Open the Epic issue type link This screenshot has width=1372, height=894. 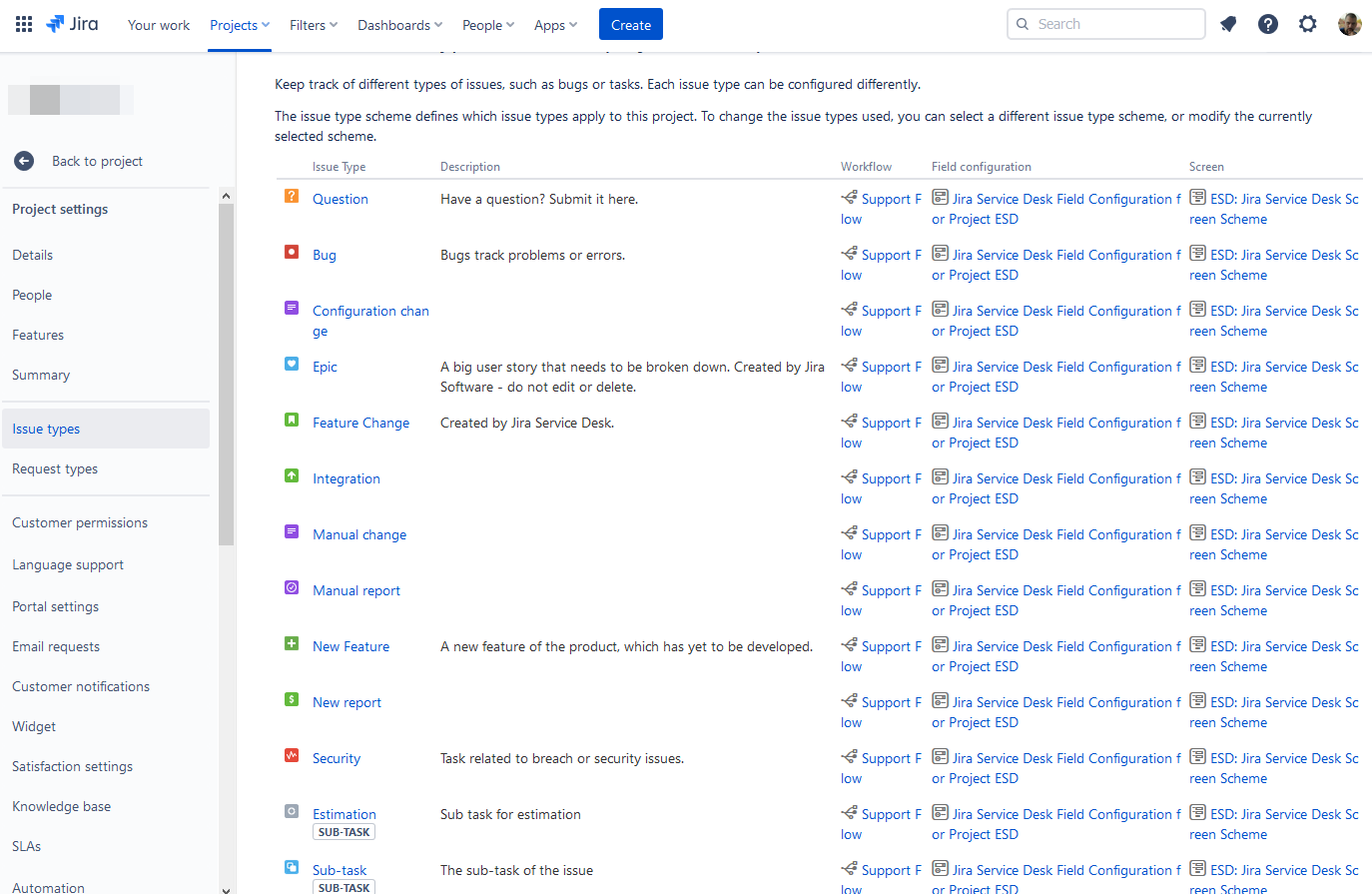coord(325,367)
